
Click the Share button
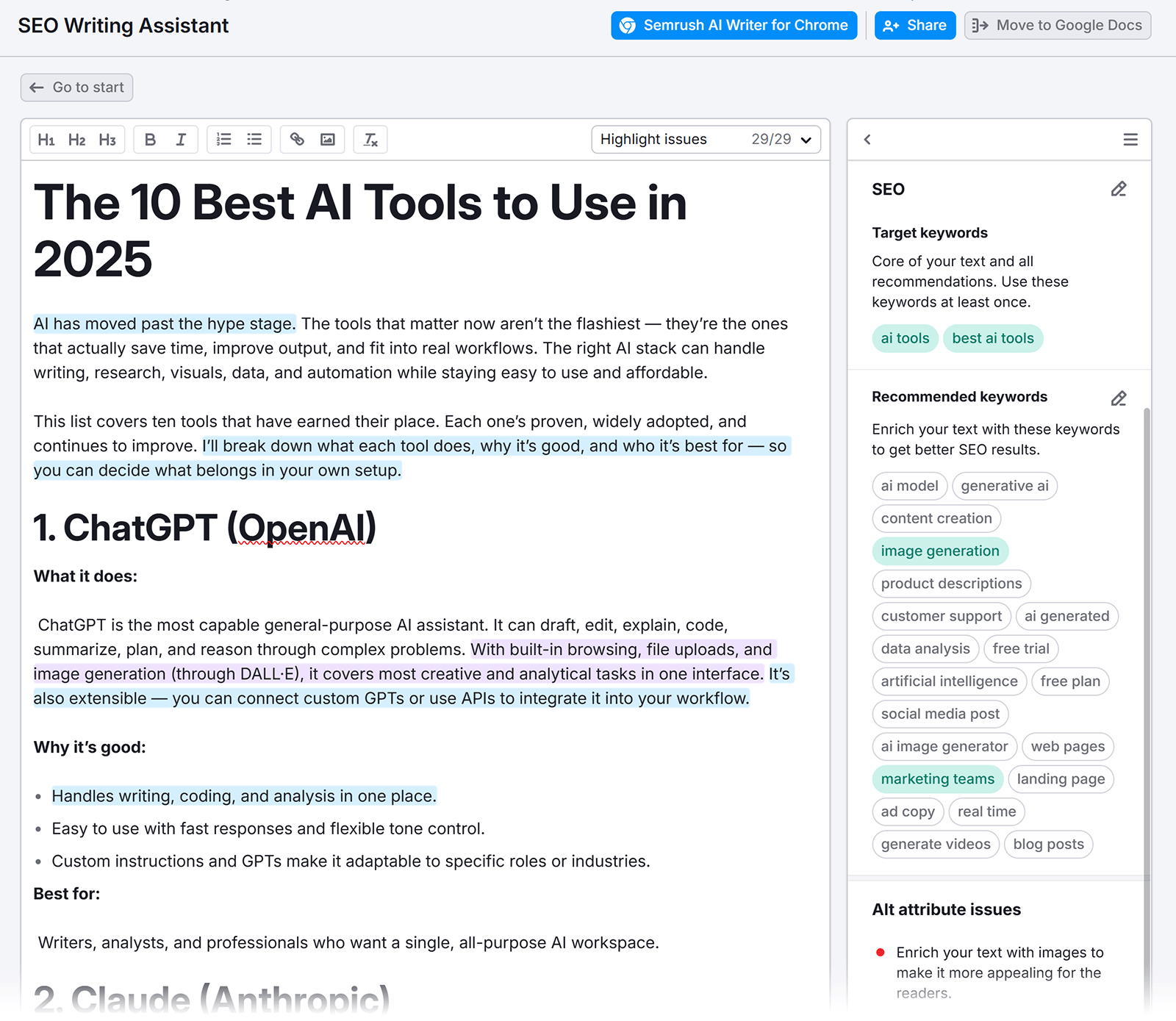click(x=914, y=25)
